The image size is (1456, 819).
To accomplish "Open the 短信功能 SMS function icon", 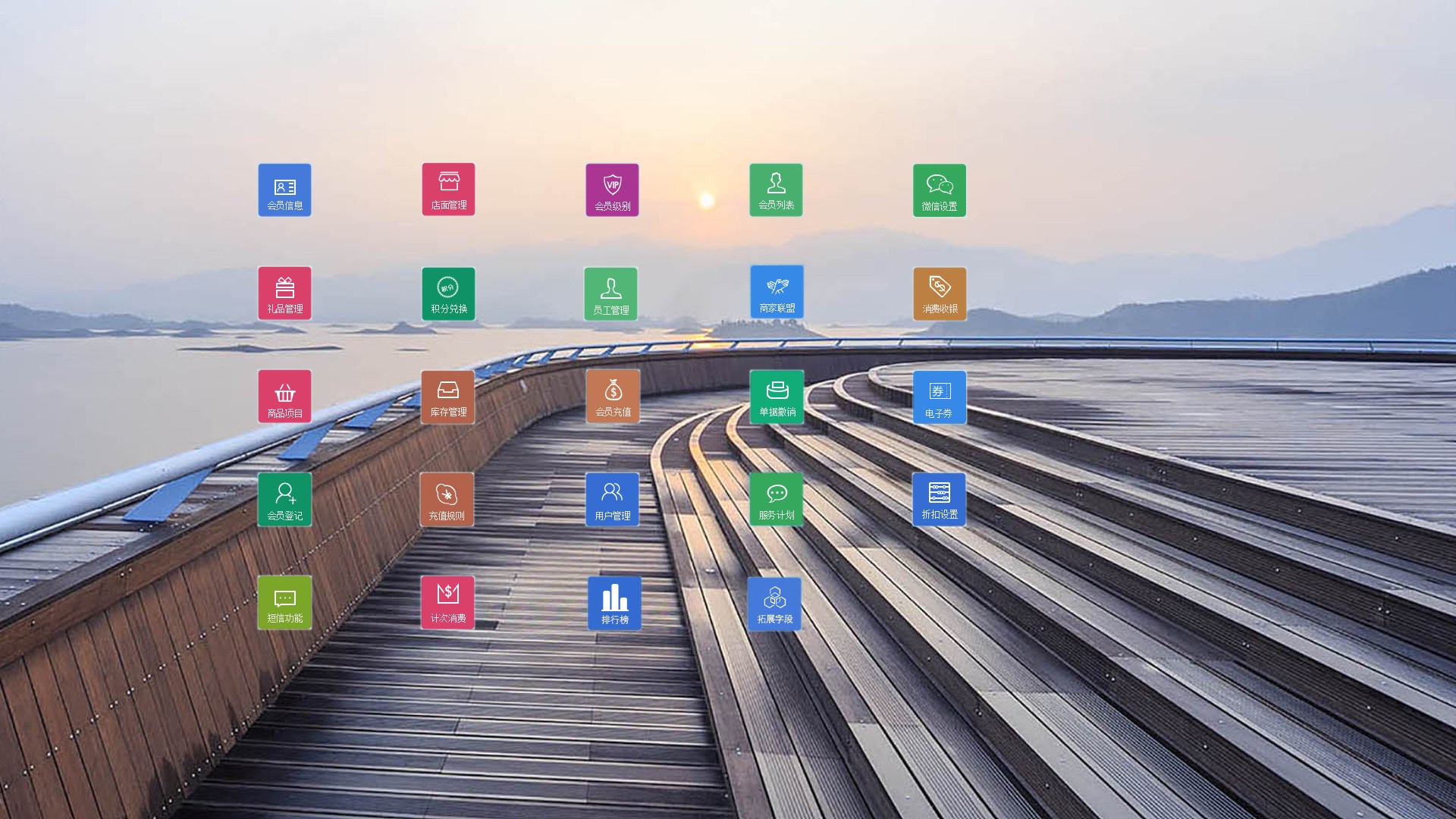I will coord(284,603).
